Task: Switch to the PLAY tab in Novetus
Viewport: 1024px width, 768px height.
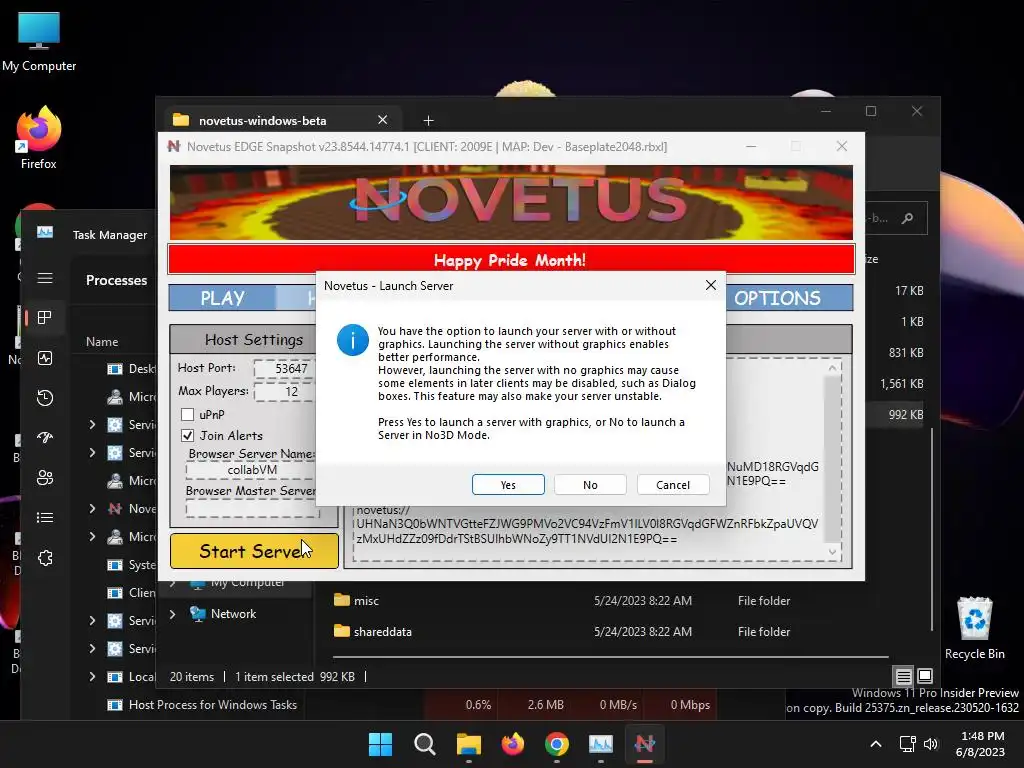Action: 222,298
